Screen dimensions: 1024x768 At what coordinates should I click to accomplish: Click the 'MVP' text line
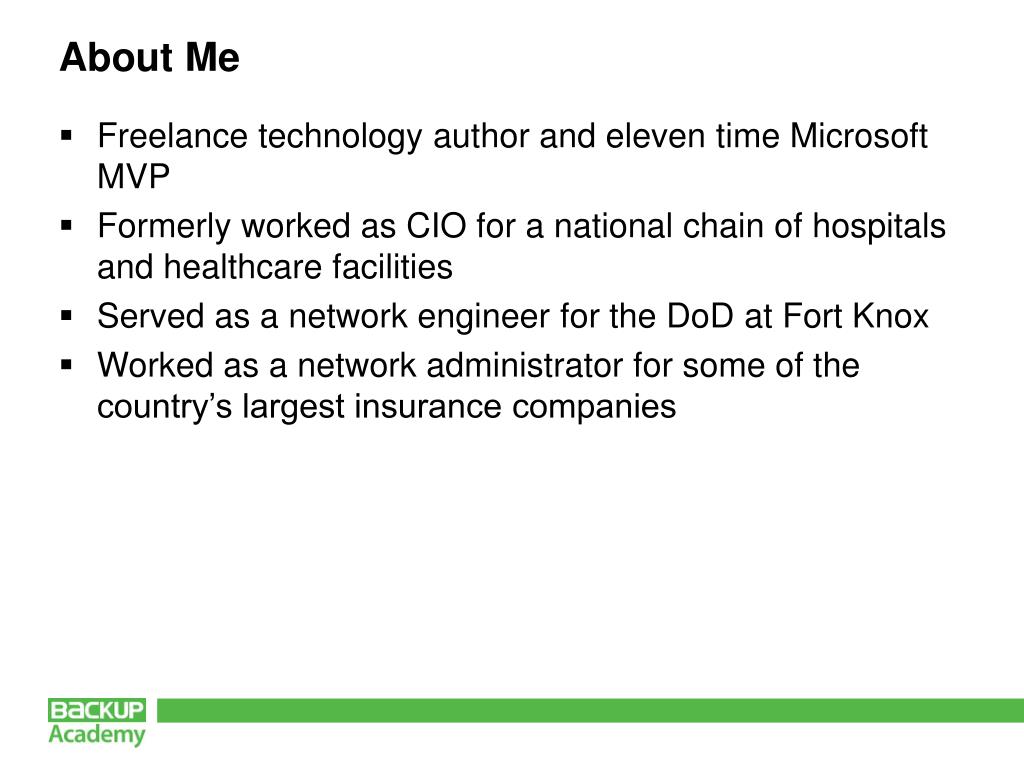pos(133,176)
